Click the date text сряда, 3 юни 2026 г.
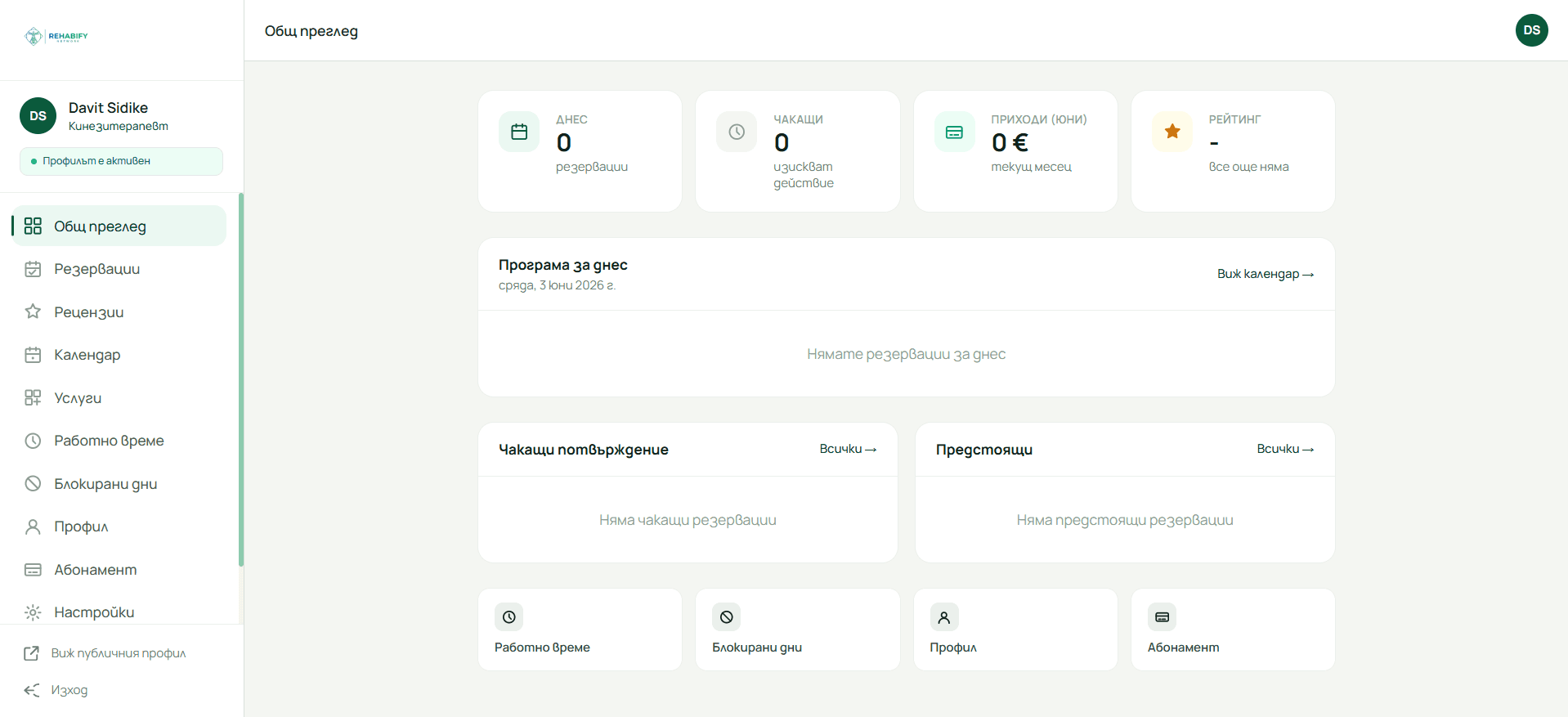 point(557,285)
